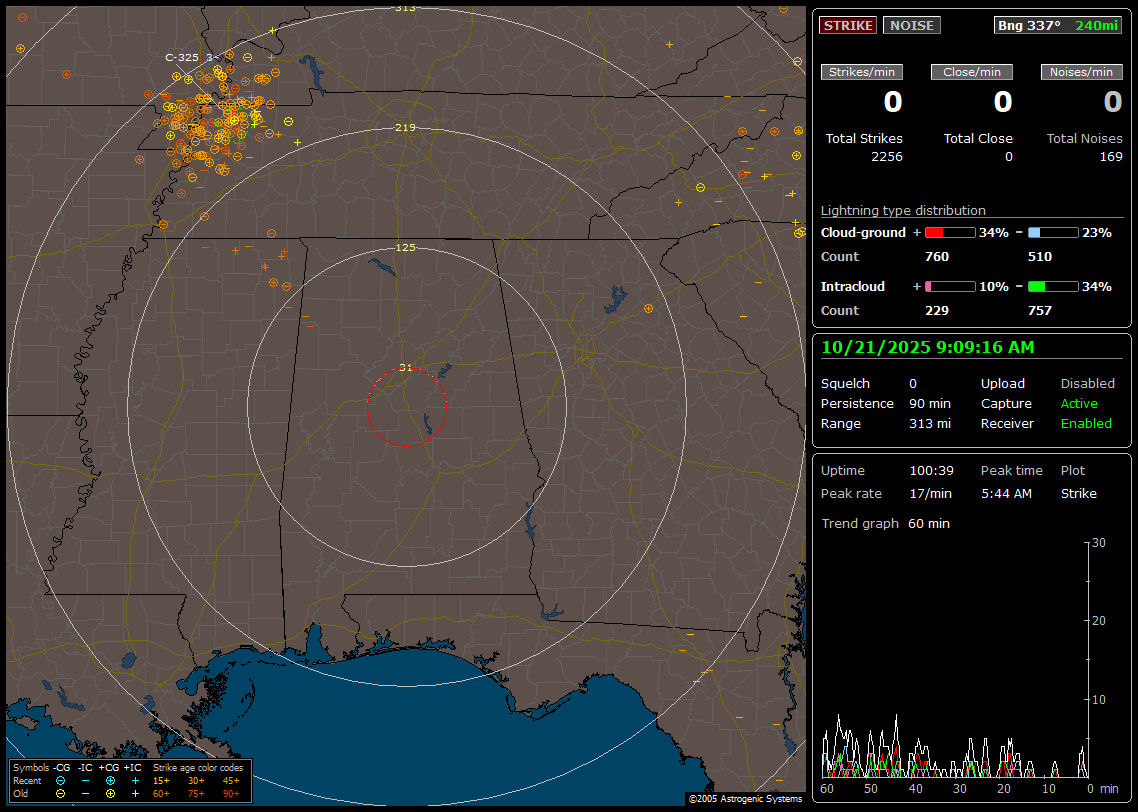1138x812 pixels.
Task: Click the cyan Recent -CG legend symbol
Action: tap(61, 780)
